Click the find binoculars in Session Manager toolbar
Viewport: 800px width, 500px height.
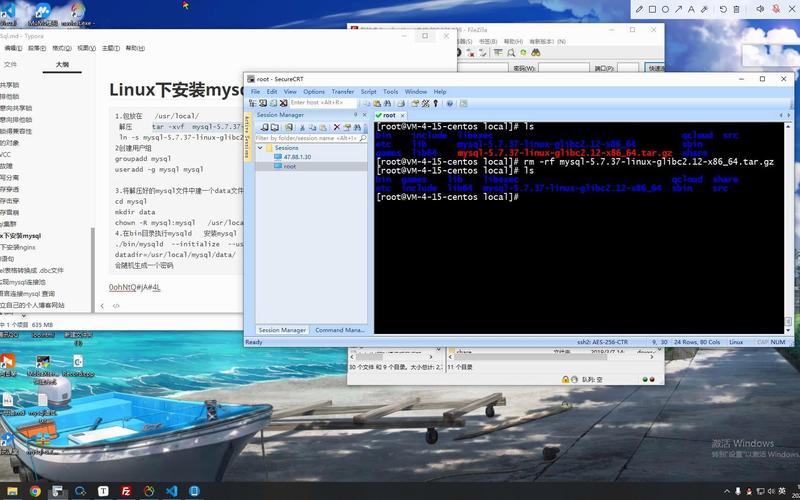[357, 127]
